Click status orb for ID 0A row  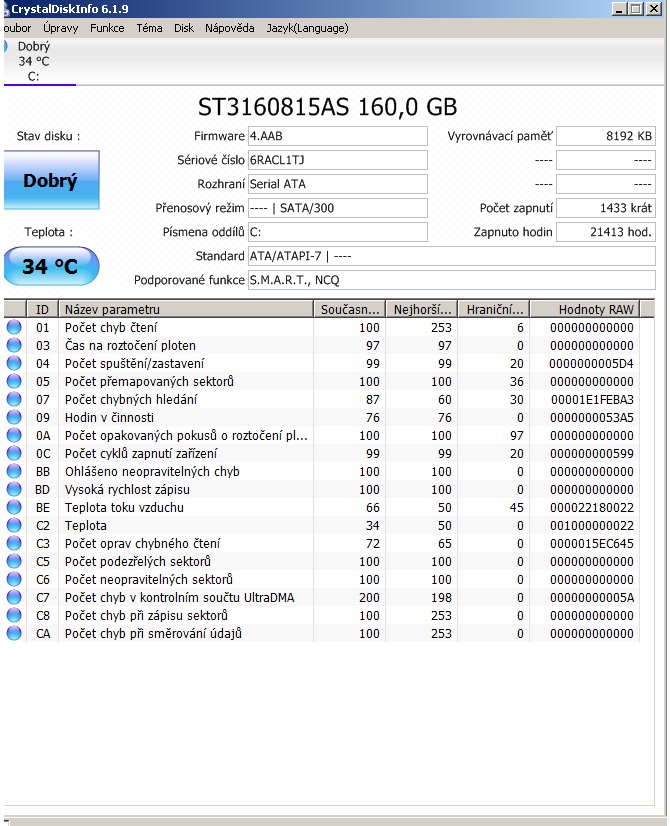coord(14,435)
